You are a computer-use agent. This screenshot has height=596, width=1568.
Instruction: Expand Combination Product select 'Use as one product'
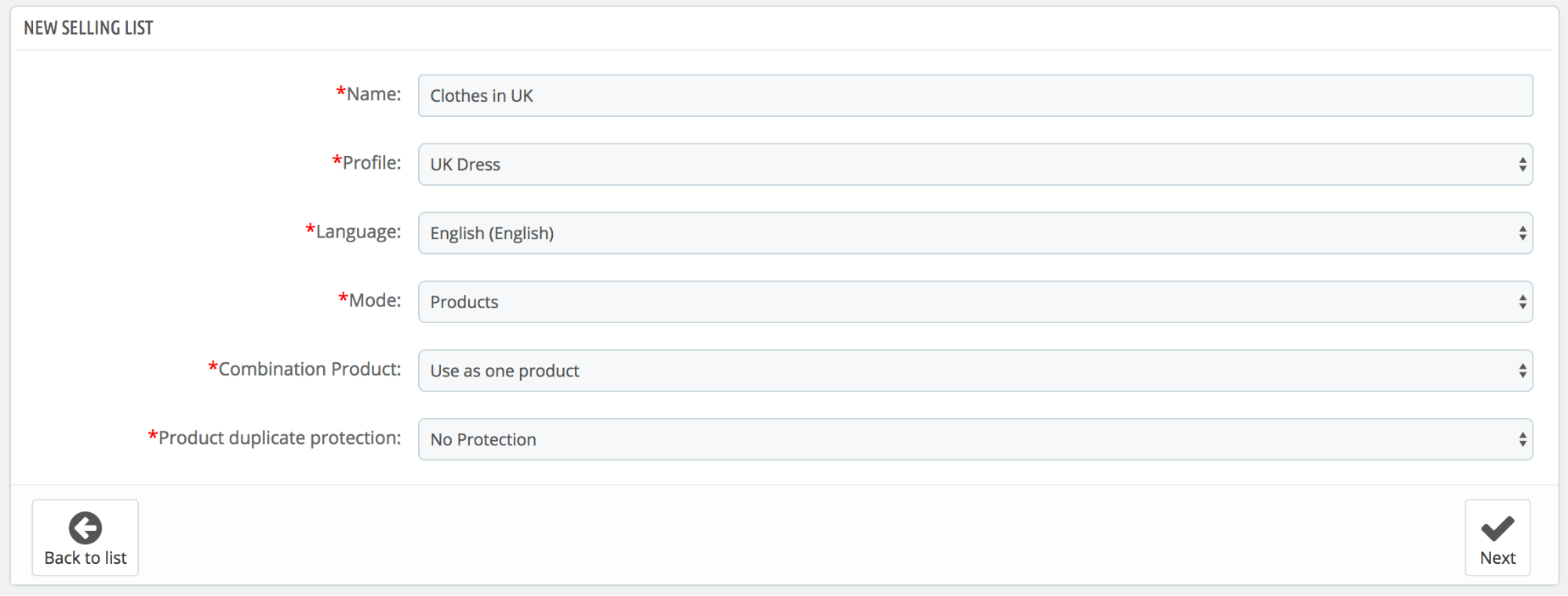click(x=975, y=371)
